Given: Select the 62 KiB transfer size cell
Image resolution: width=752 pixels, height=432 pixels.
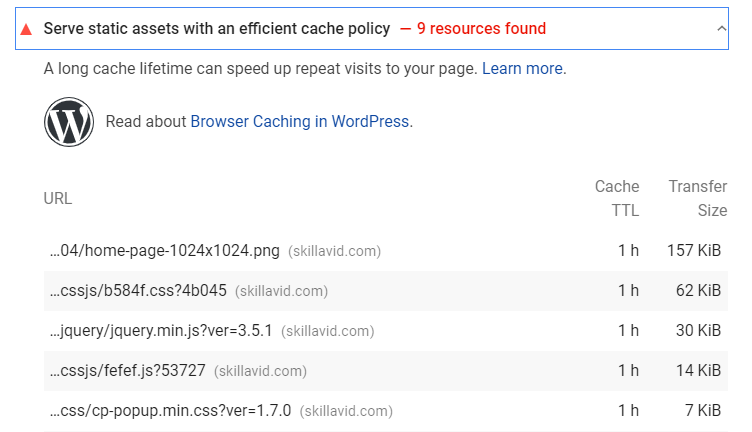Looking at the screenshot, I should 698,291.
